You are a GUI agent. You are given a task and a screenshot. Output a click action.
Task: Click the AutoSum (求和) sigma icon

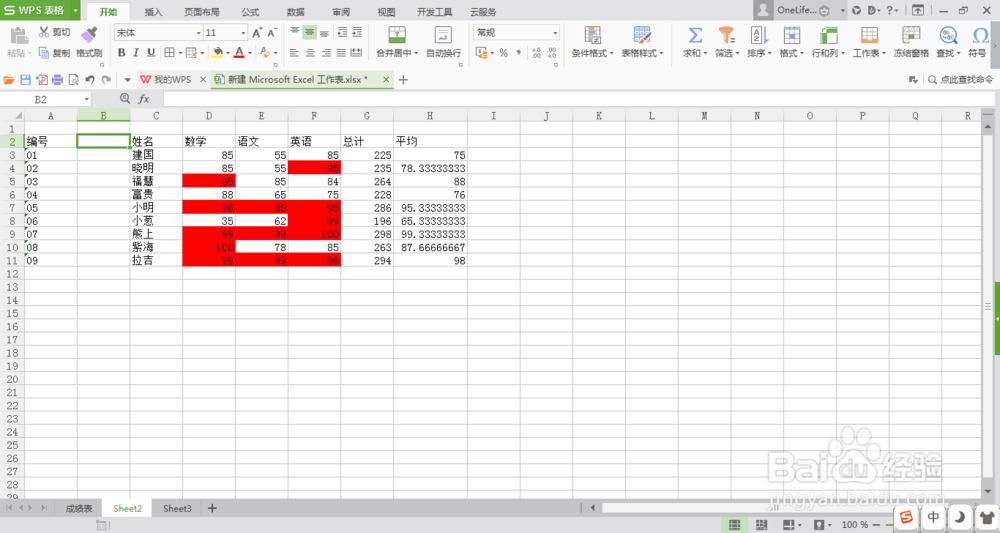point(695,34)
